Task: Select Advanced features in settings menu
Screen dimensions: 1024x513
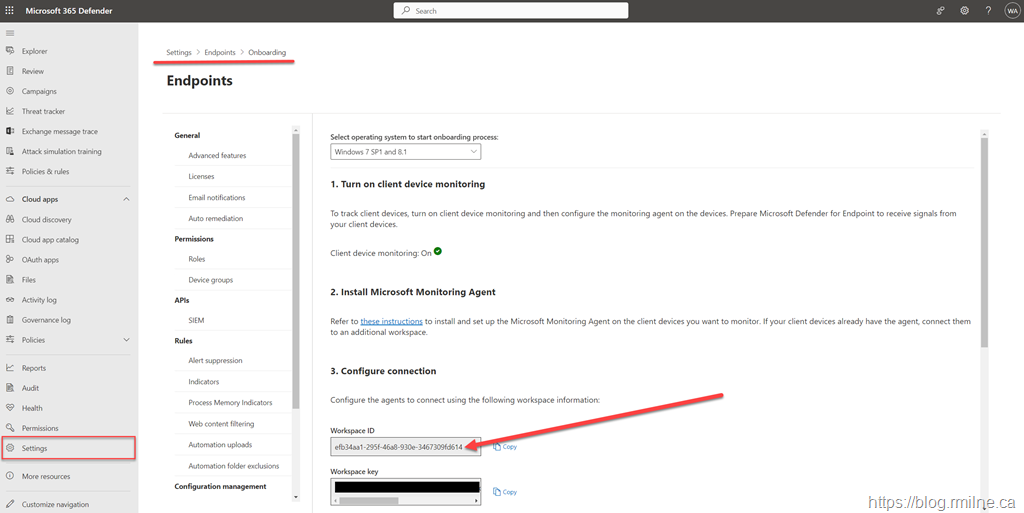Action: [x=217, y=156]
